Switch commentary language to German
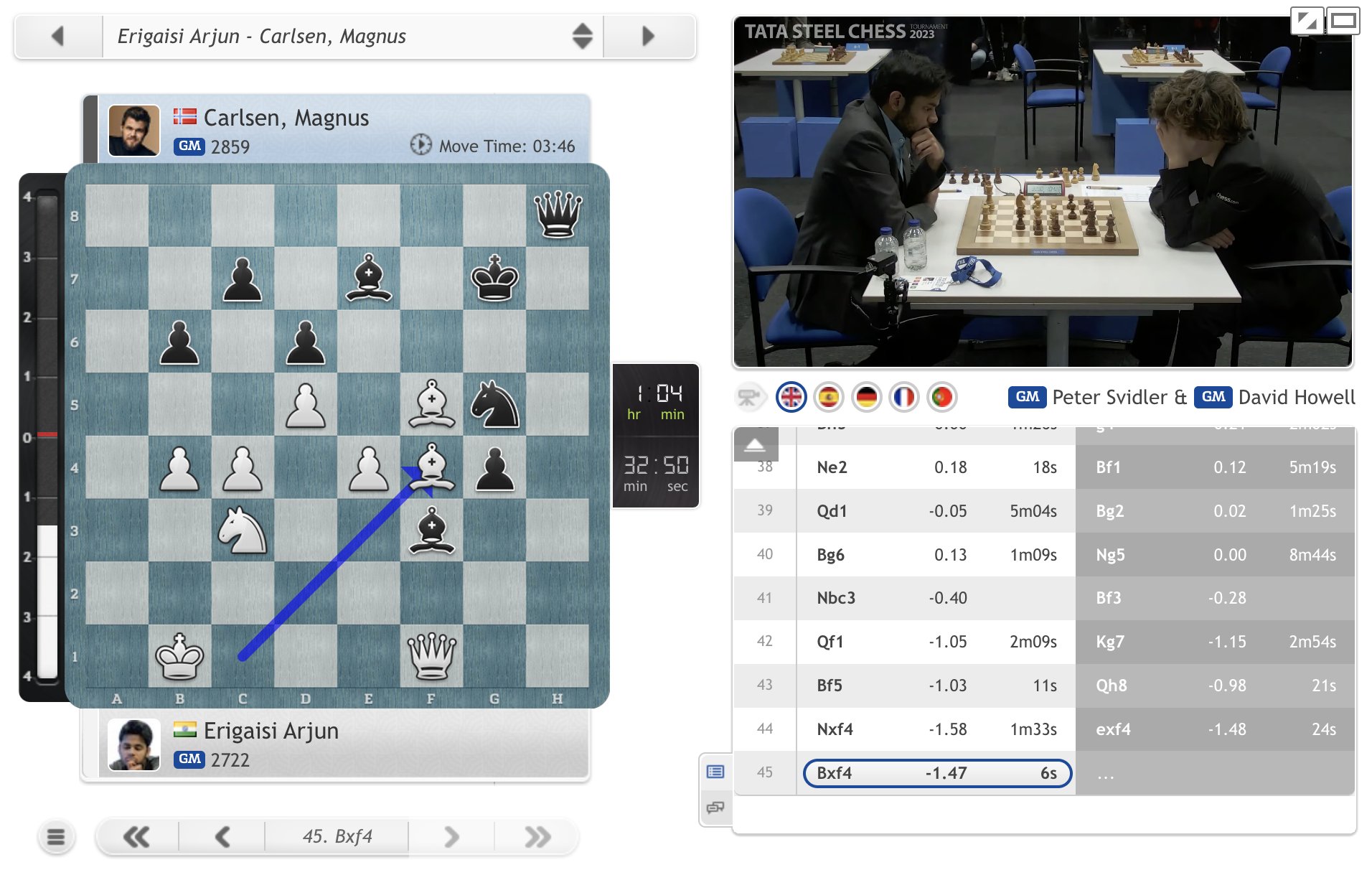The height and width of the screenshot is (870, 1372). pyautogui.click(x=868, y=396)
